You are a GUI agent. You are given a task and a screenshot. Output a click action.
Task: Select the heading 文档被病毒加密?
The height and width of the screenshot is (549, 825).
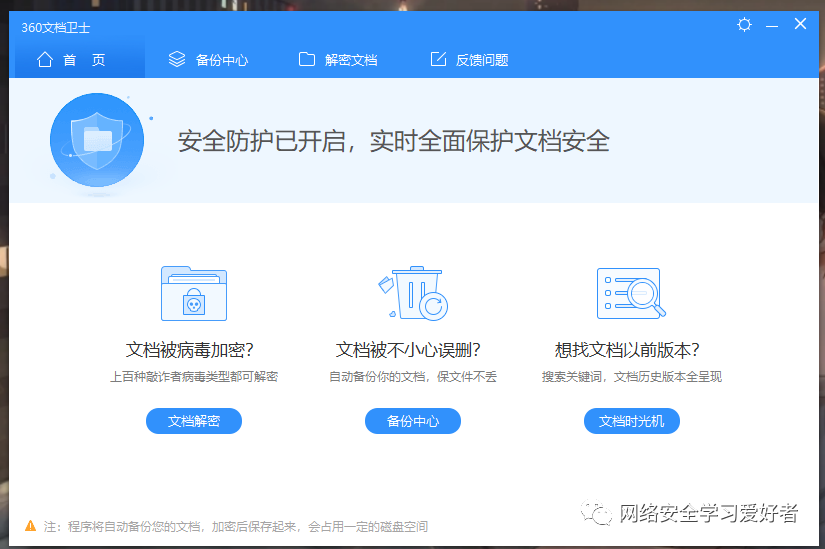click(x=190, y=350)
